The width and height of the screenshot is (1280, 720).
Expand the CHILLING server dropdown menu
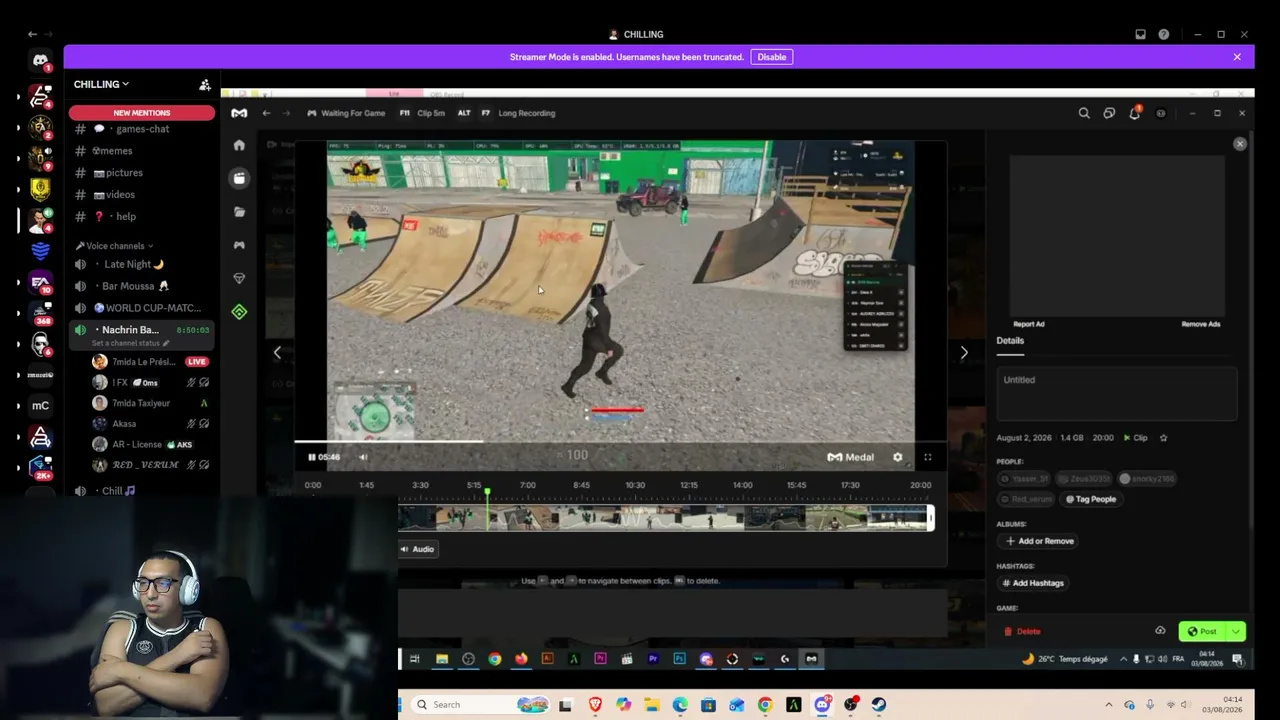(x=101, y=84)
